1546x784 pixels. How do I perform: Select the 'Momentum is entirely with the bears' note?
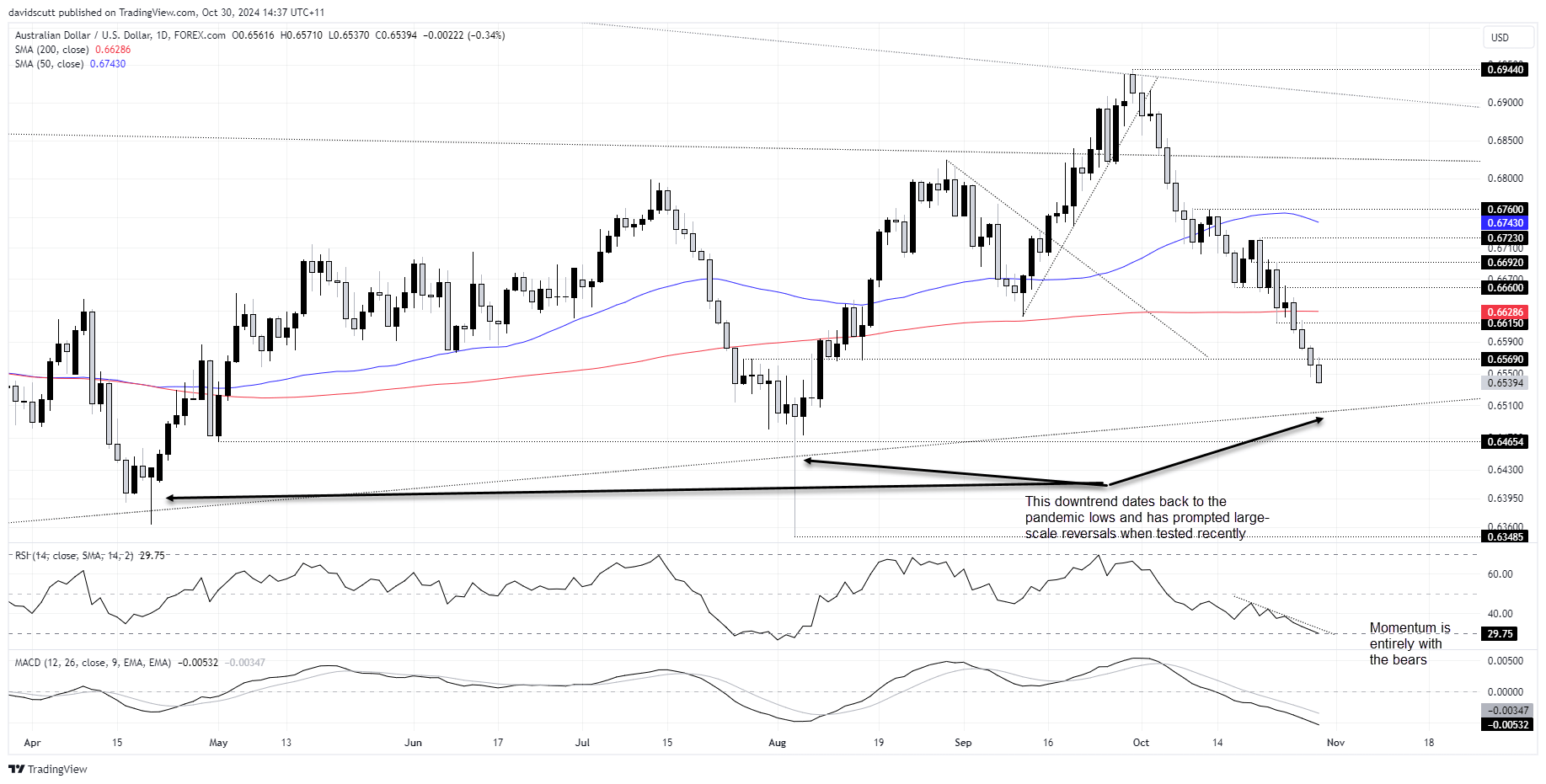pyautogui.click(x=1410, y=644)
